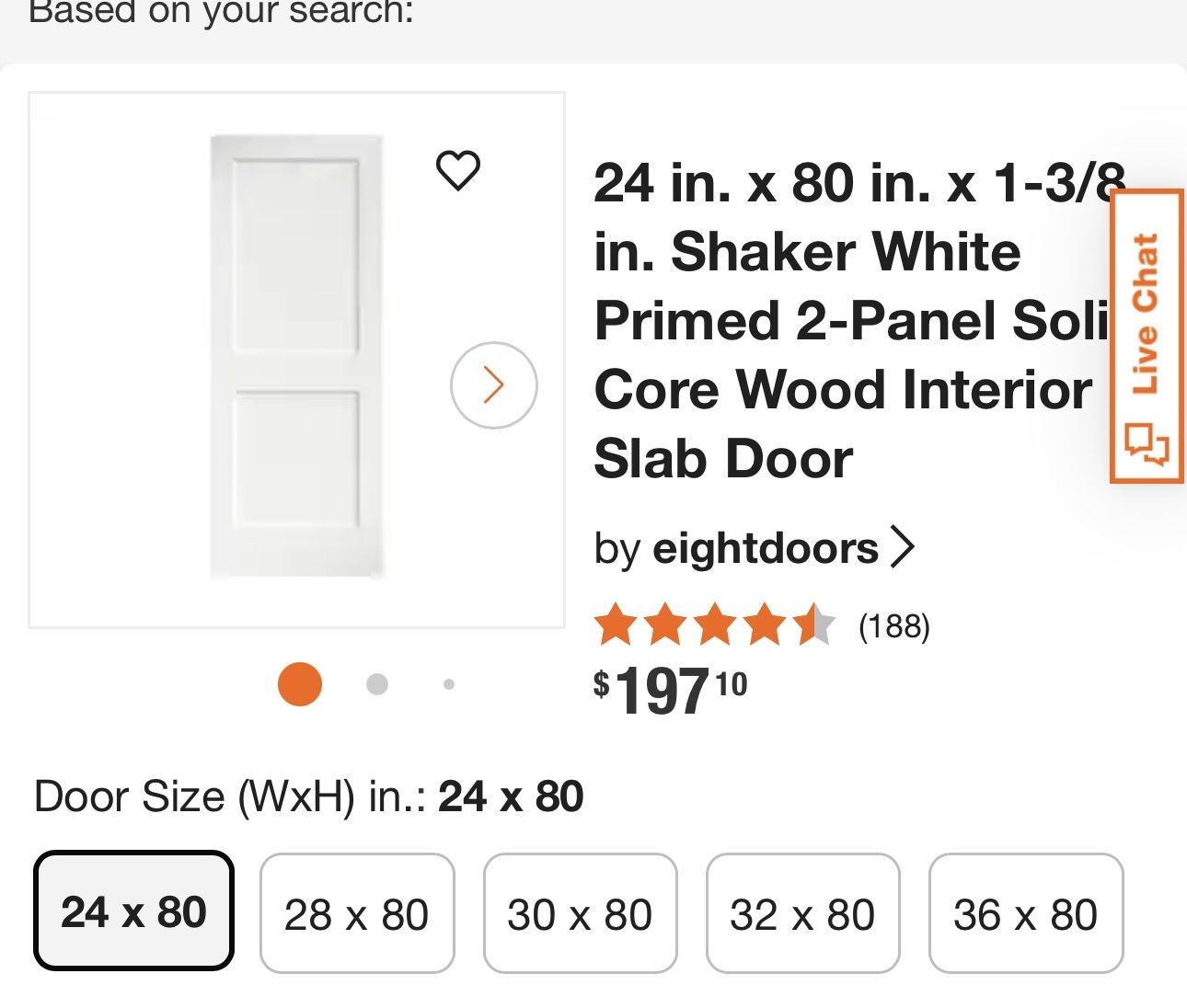Select the 30 x 80 door size
This screenshot has height=1008, width=1187.
click(x=579, y=912)
